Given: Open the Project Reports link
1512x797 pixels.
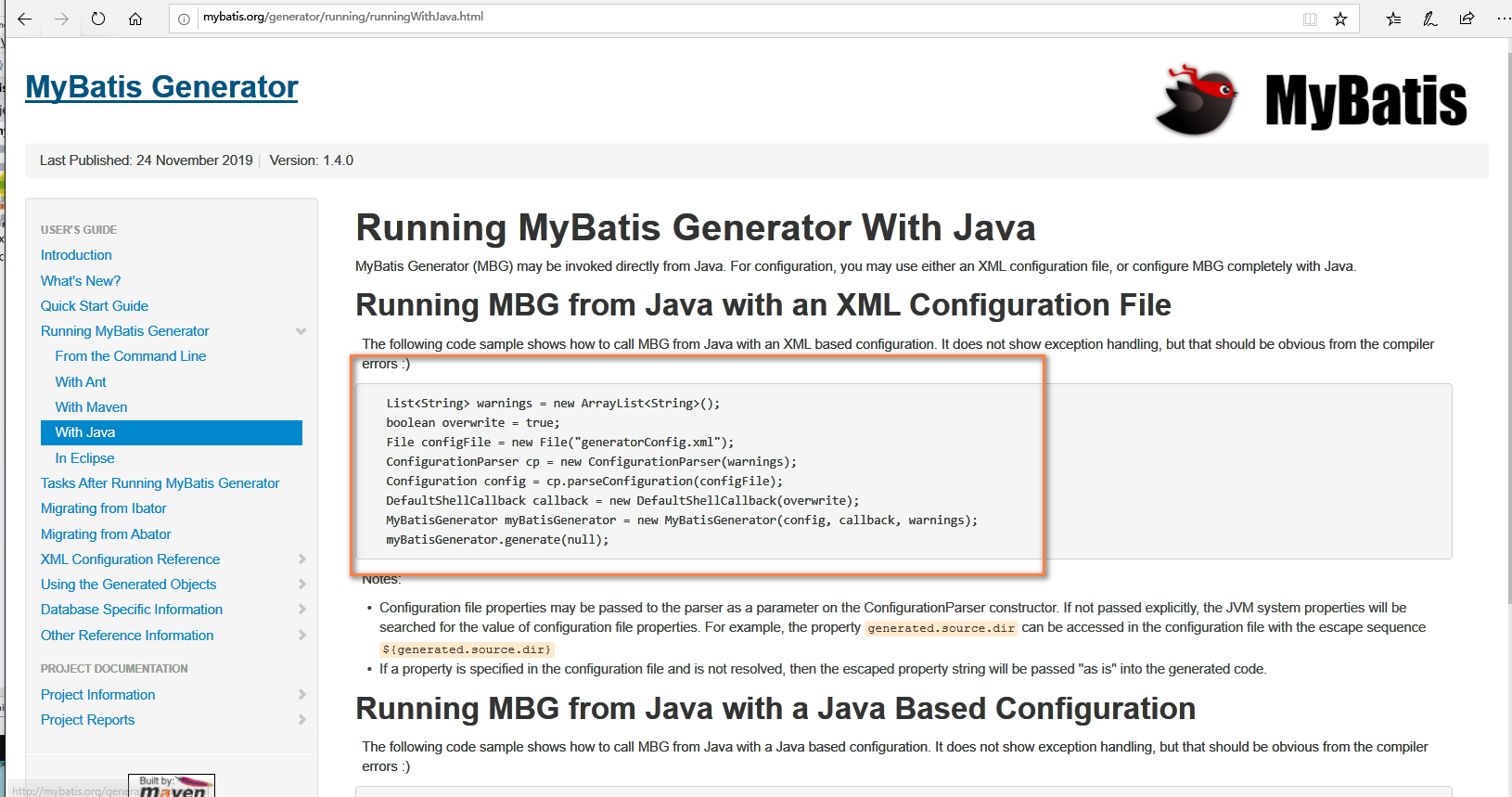Looking at the screenshot, I should coord(87,720).
